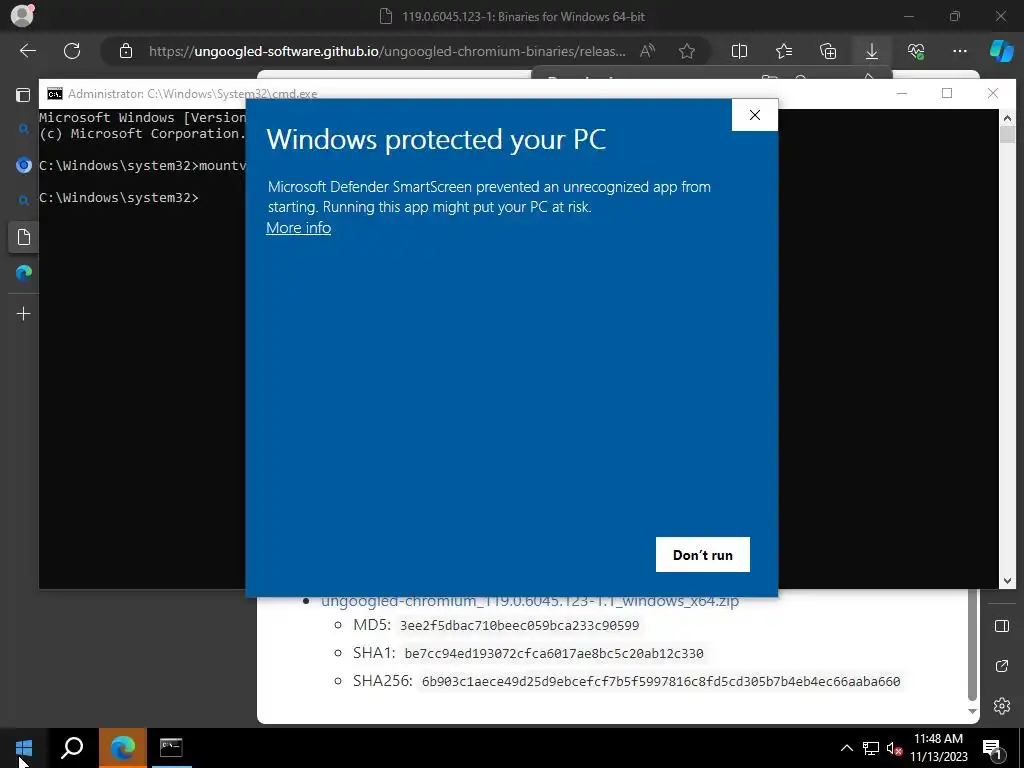Open network status tray icon
Viewport: 1024px width, 768px height.
coord(871,748)
